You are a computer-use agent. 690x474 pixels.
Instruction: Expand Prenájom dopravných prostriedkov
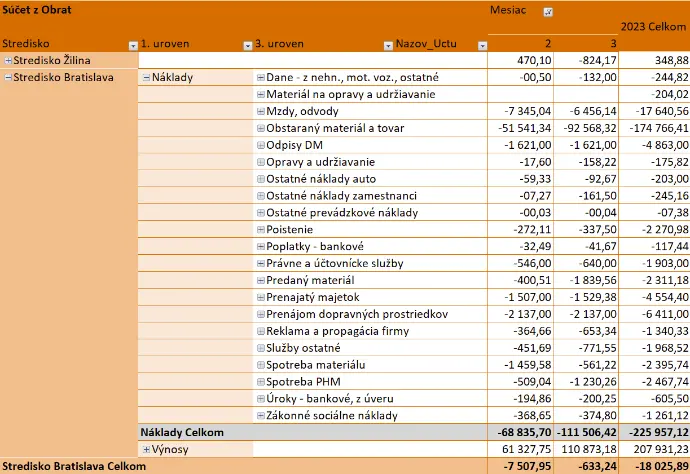(261, 314)
